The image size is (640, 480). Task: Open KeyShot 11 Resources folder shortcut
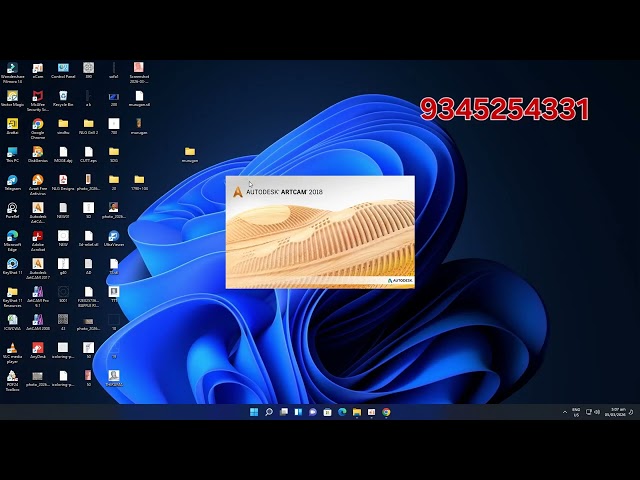click(12, 297)
